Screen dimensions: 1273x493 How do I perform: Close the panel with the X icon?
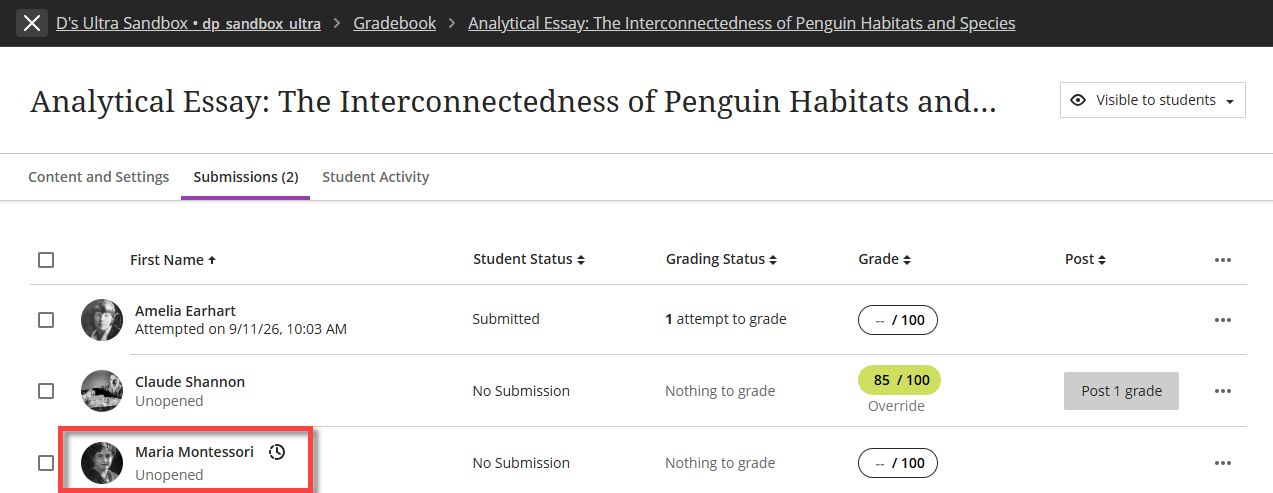[x=32, y=23]
